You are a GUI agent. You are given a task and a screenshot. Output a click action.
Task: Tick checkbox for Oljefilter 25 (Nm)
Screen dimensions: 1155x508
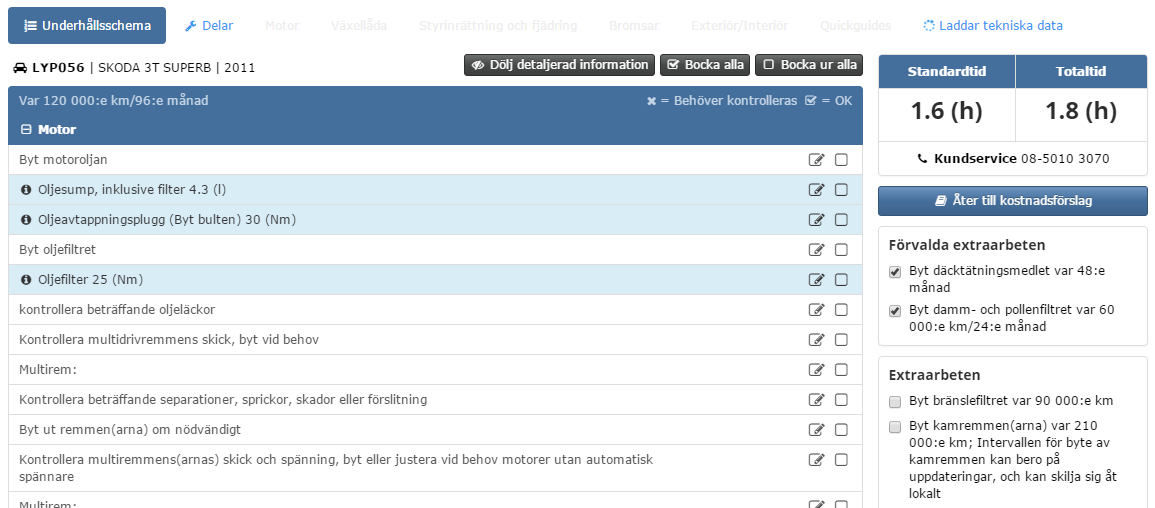[841, 280]
